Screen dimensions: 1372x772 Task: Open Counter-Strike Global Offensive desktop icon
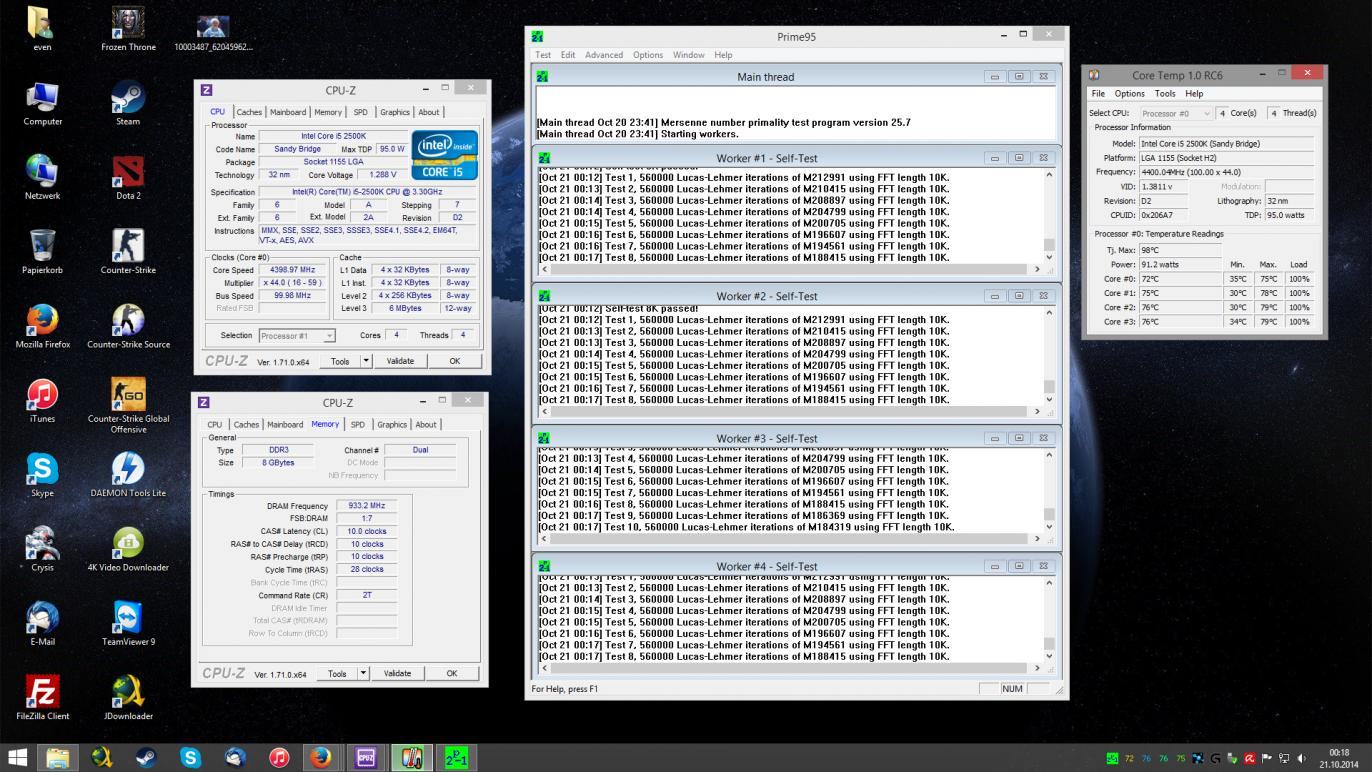click(x=128, y=405)
